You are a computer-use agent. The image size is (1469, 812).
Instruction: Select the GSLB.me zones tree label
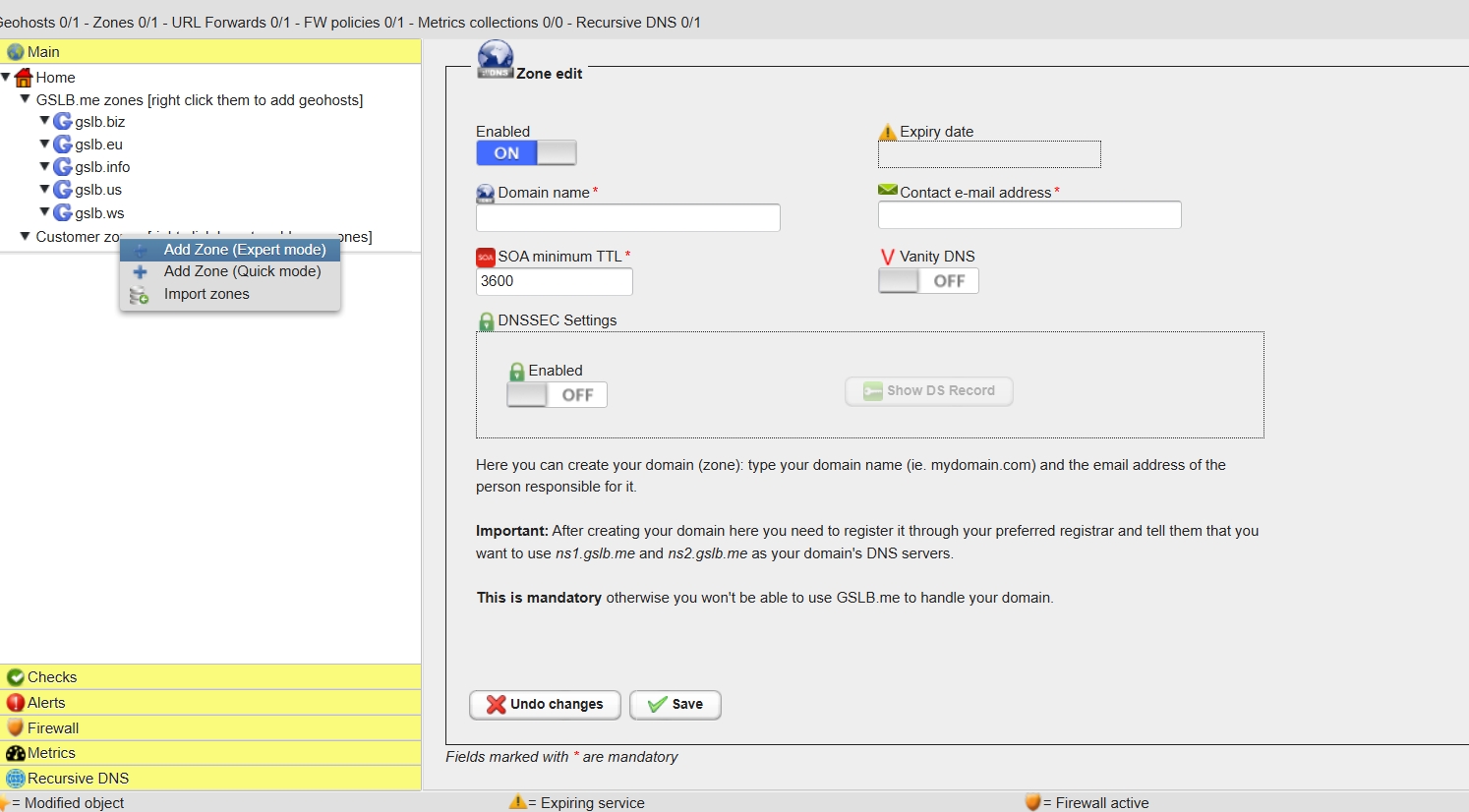[200, 100]
